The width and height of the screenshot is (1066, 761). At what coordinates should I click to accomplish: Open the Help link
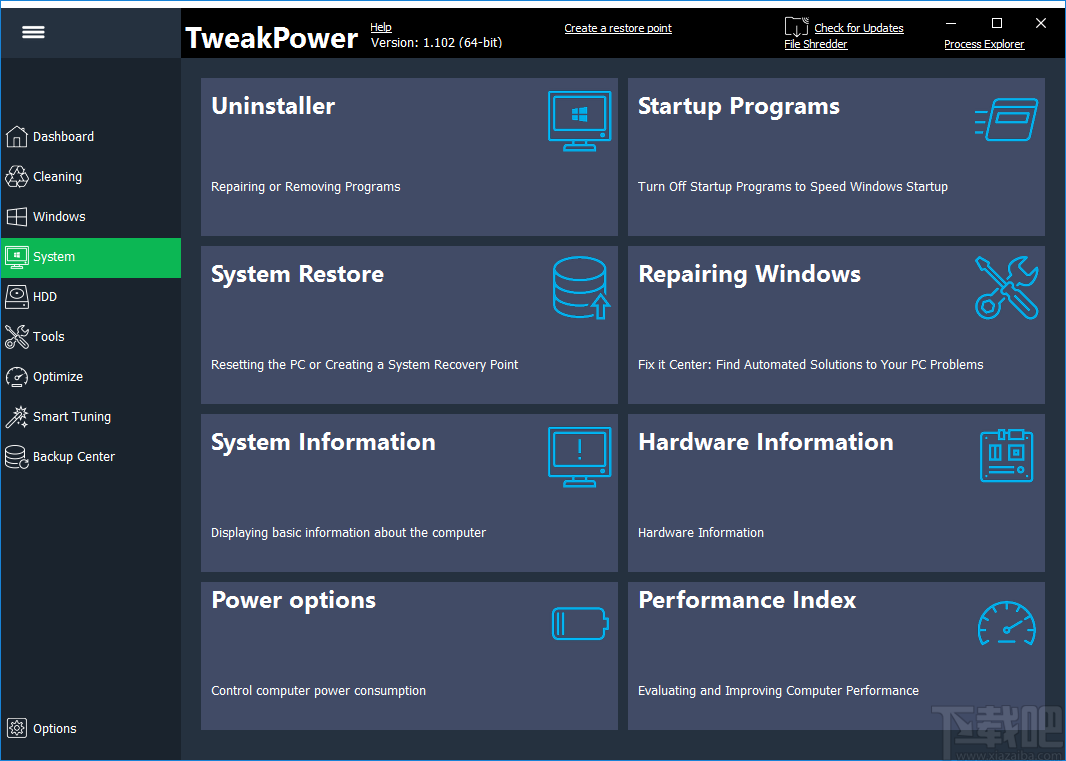click(x=381, y=27)
